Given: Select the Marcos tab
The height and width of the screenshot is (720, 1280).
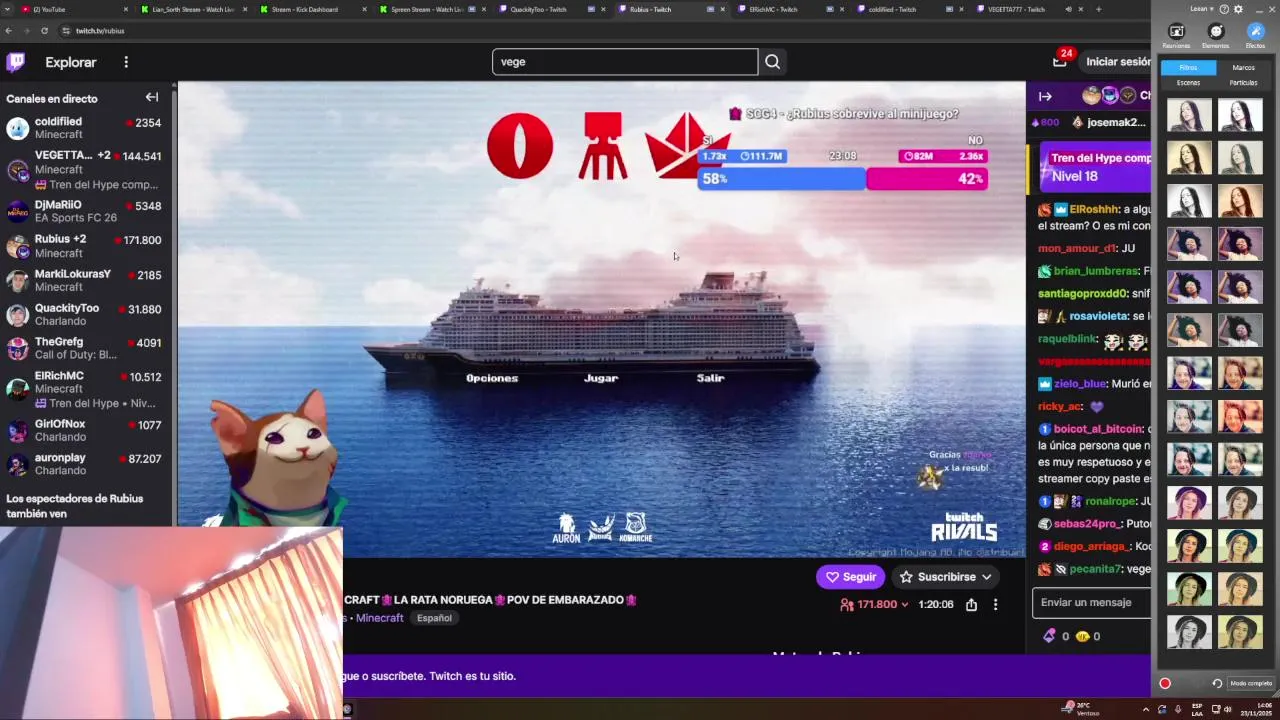Looking at the screenshot, I should coord(1243,68).
